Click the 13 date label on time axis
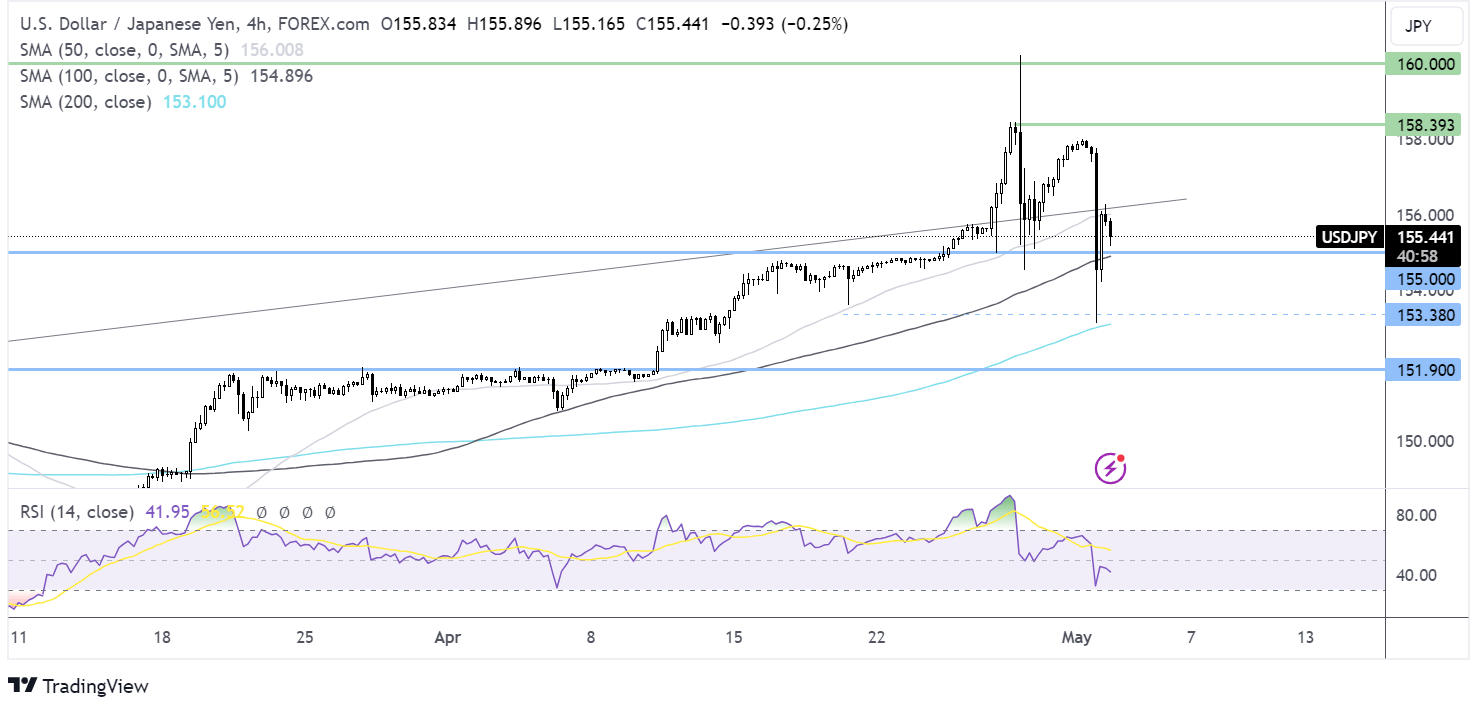The height and width of the screenshot is (712, 1484). (1304, 636)
